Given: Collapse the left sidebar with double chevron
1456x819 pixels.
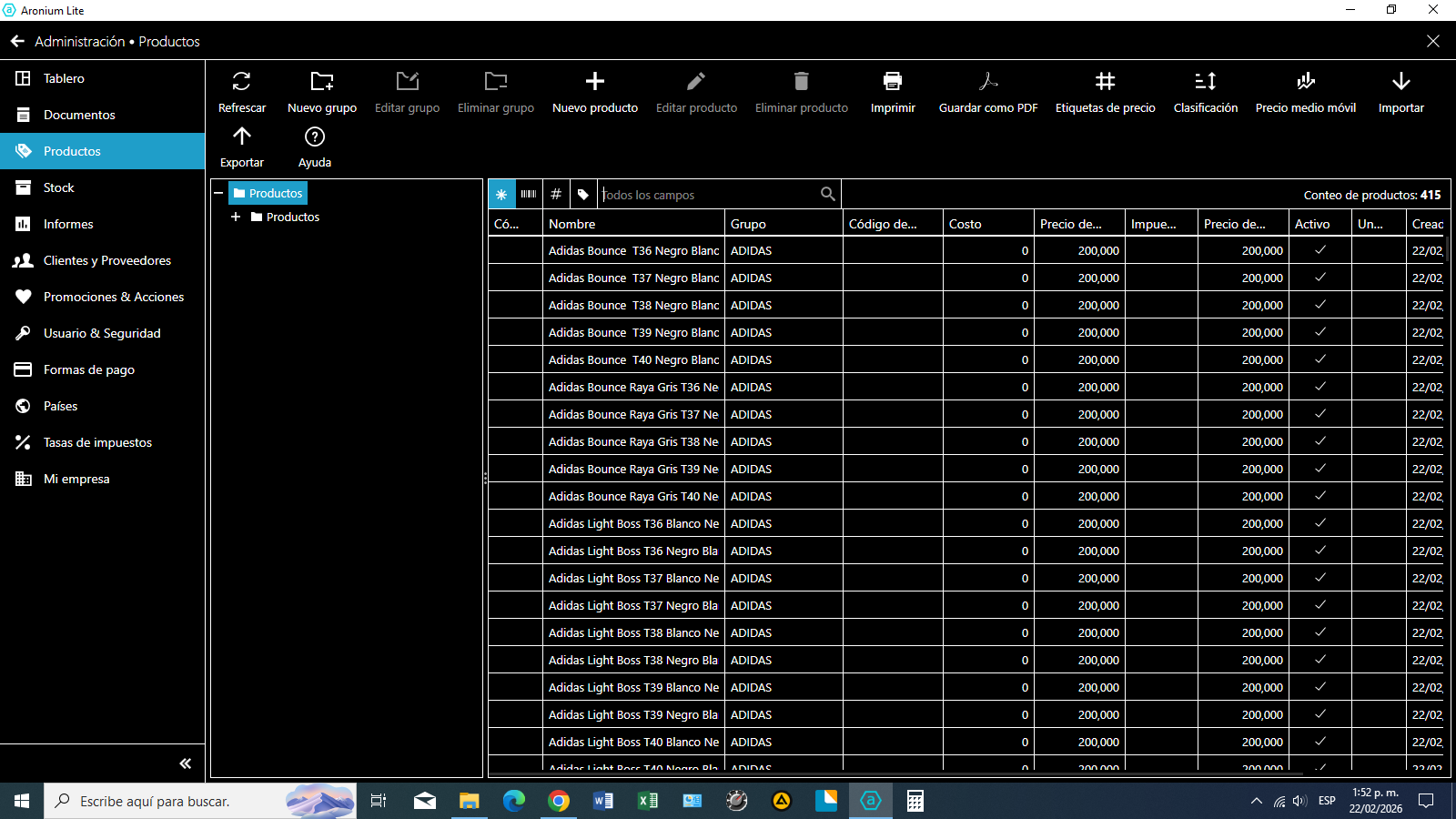Looking at the screenshot, I should [185, 763].
